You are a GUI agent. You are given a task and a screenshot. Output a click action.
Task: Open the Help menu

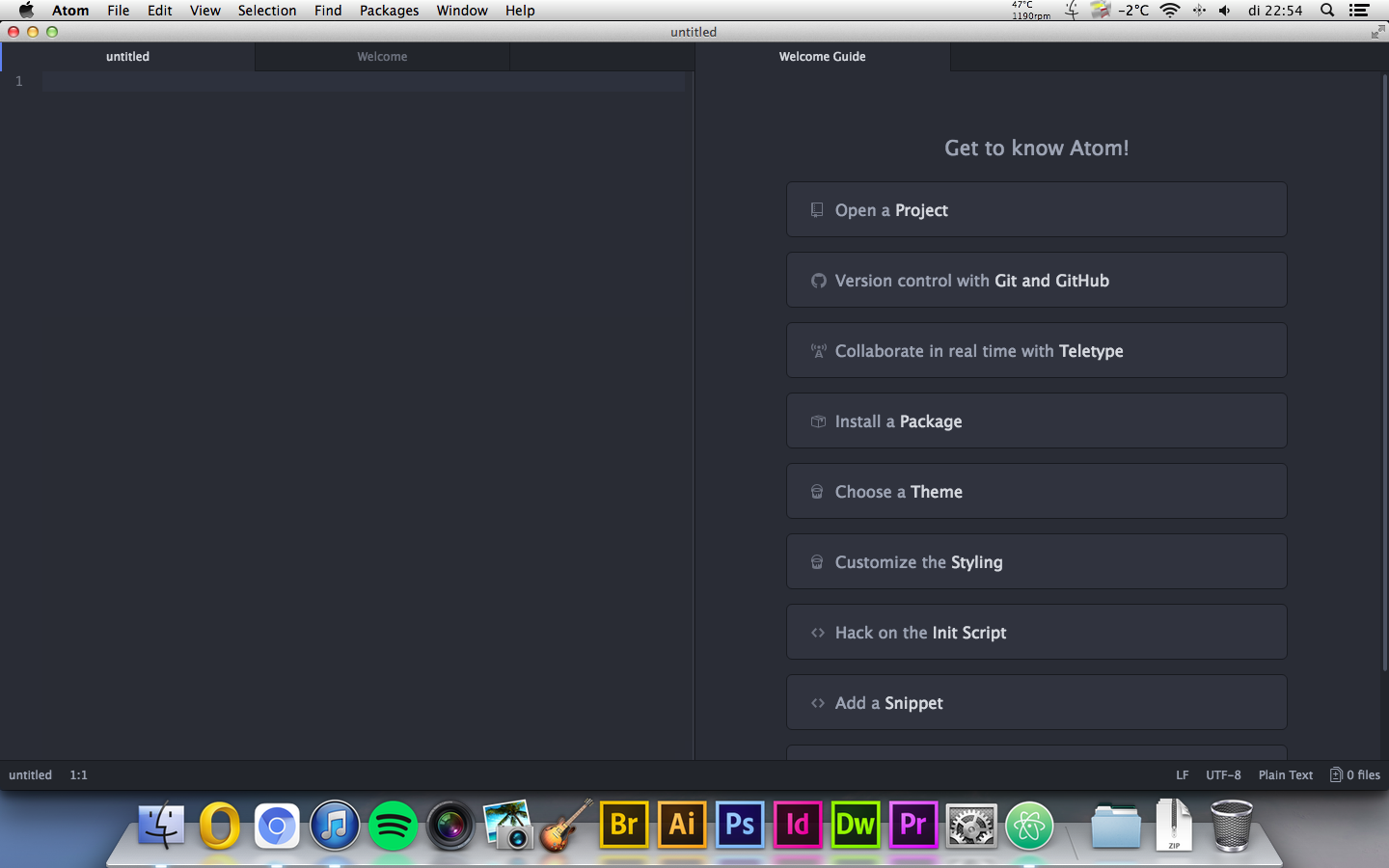pos(520,11)
